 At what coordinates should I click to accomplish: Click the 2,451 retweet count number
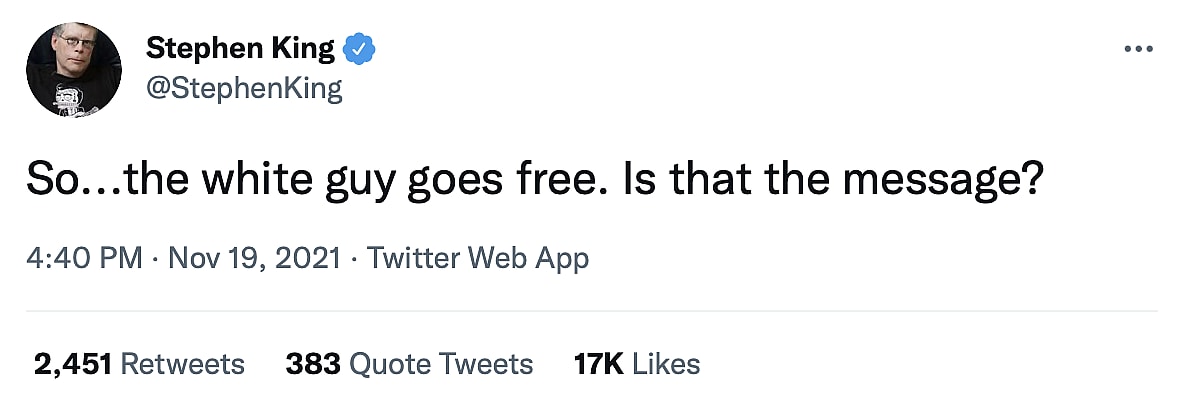72,363
